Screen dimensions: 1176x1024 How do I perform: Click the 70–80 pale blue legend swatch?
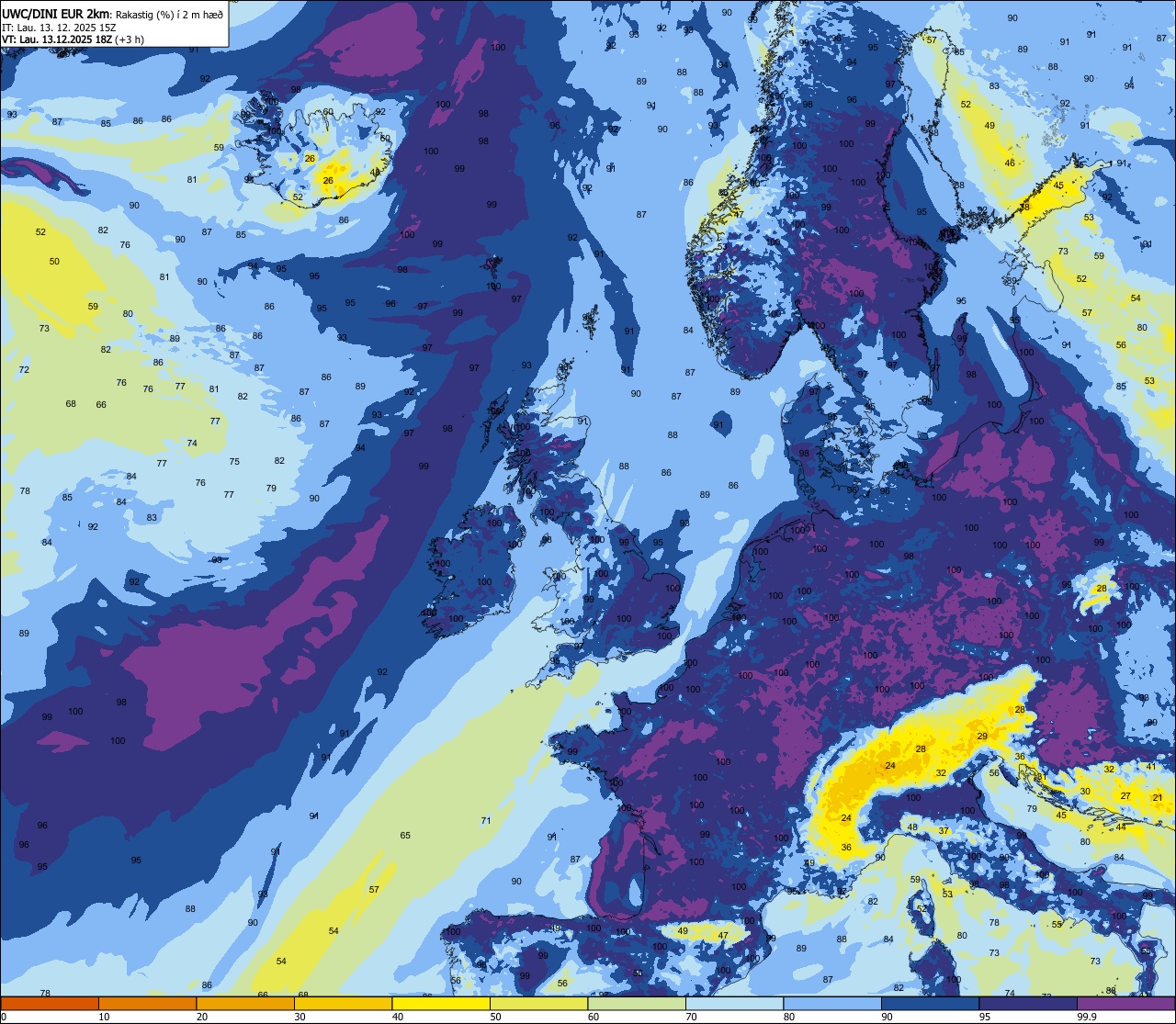(734, 1004)
